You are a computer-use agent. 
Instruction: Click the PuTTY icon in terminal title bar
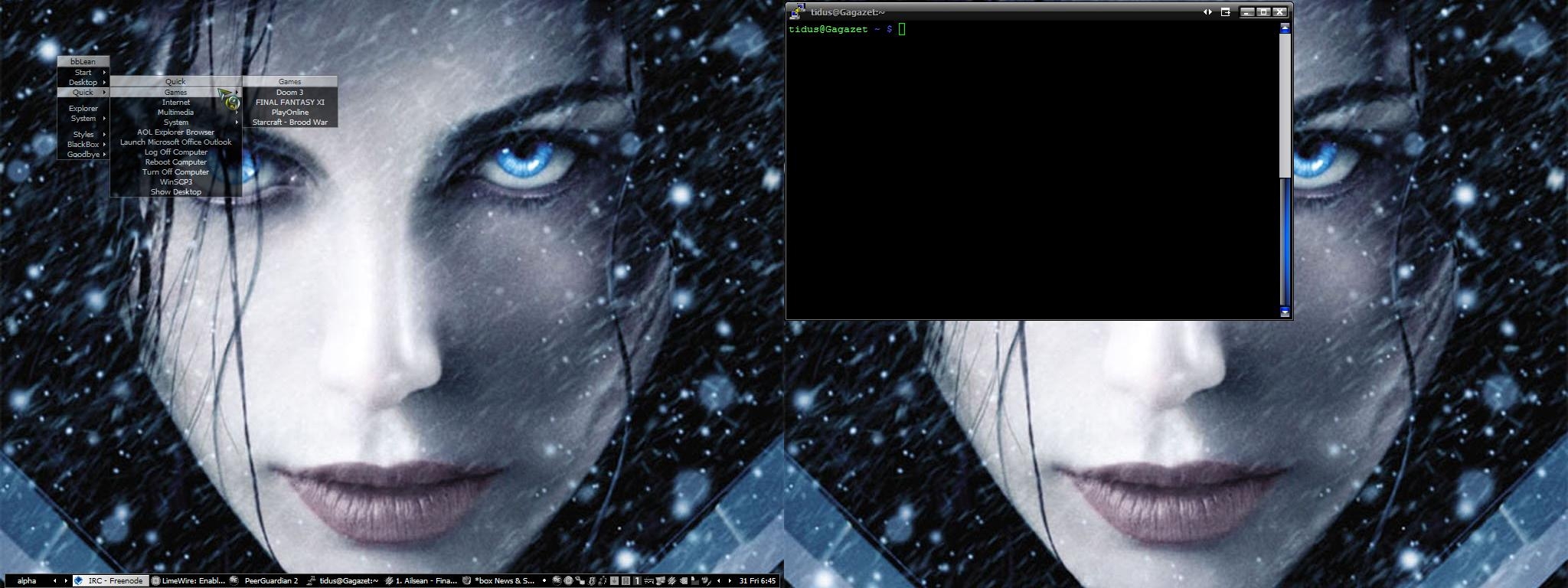(x=798, y=11)
